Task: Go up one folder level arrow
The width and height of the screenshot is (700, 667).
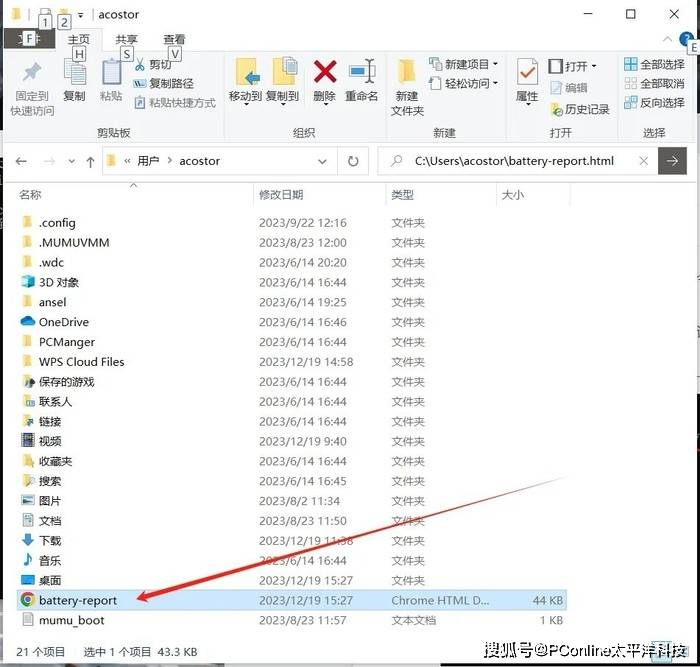Action: 90,162
